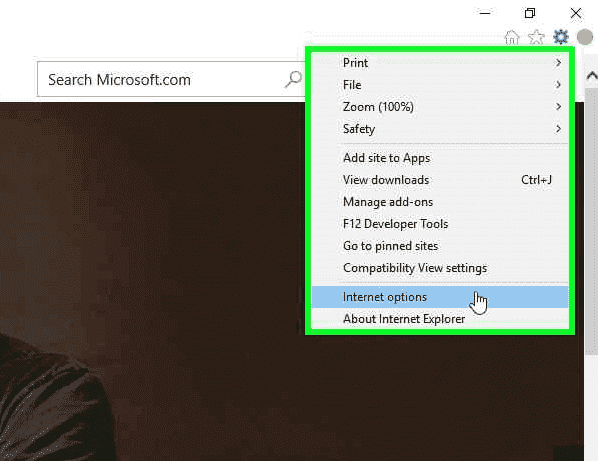Open the Safety submenu

[x=440, y=129]
